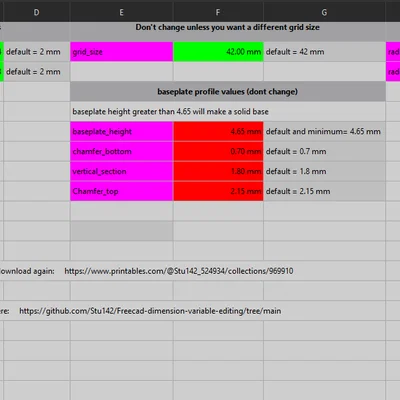Click the Chamfer_top label cell
The image size is (400, 400).
click(x=121, y=191)
